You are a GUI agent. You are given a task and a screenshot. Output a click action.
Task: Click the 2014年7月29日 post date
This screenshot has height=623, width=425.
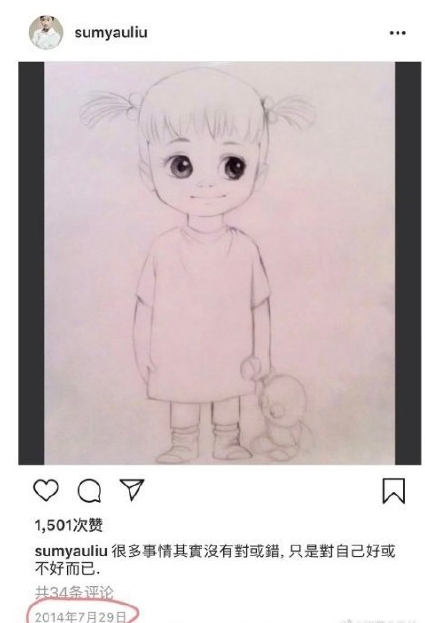81,616
